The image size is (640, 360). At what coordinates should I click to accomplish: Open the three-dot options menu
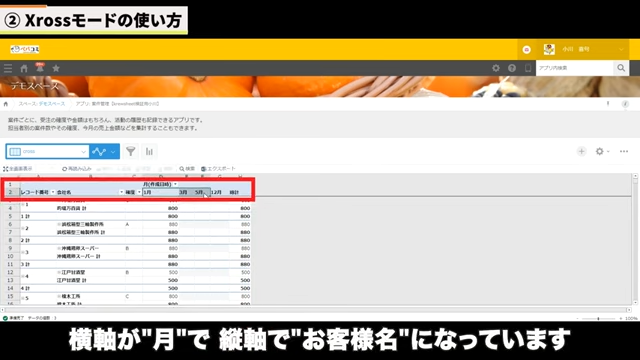point(624,151)
